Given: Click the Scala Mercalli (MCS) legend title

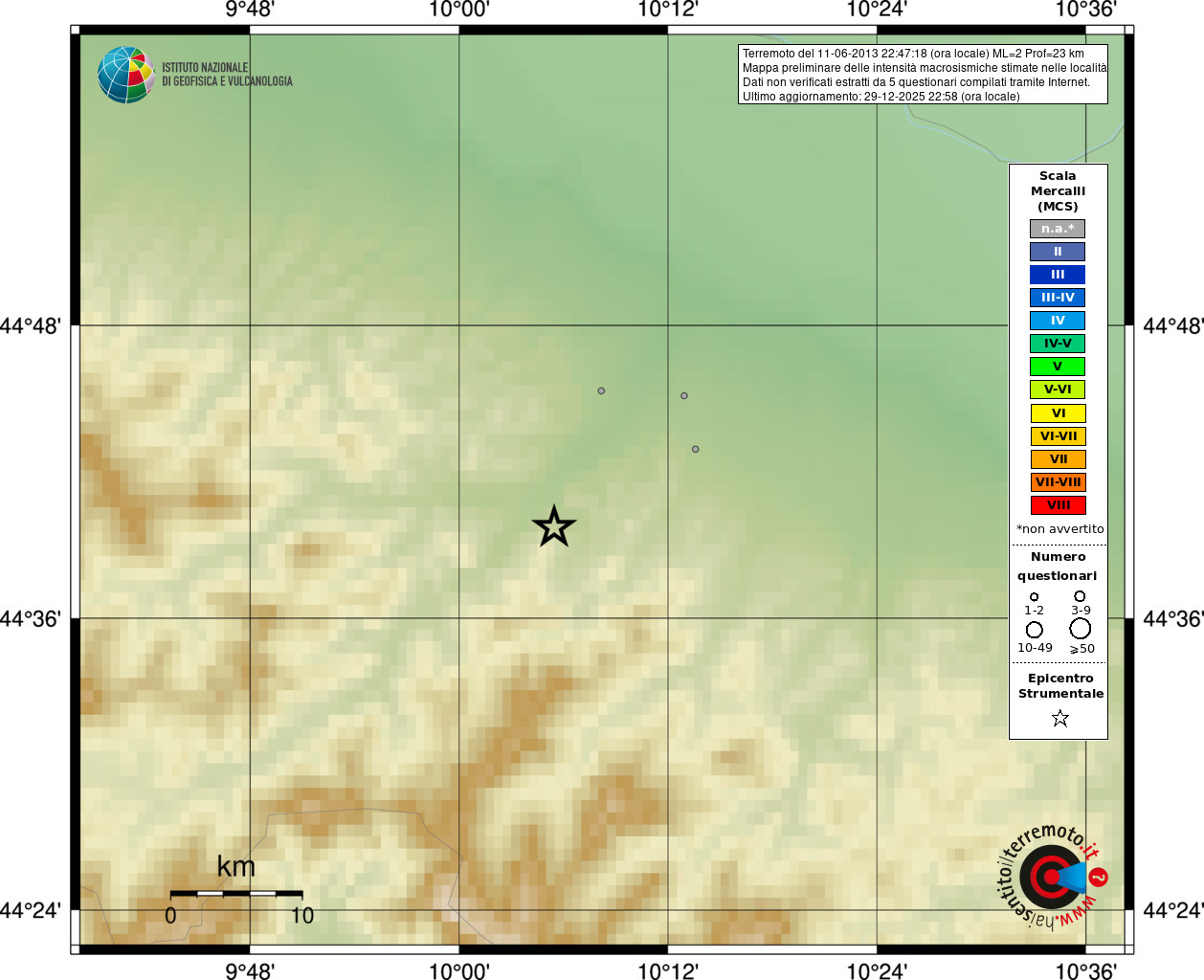Looking at the screenshot, I should point(1058,191).
